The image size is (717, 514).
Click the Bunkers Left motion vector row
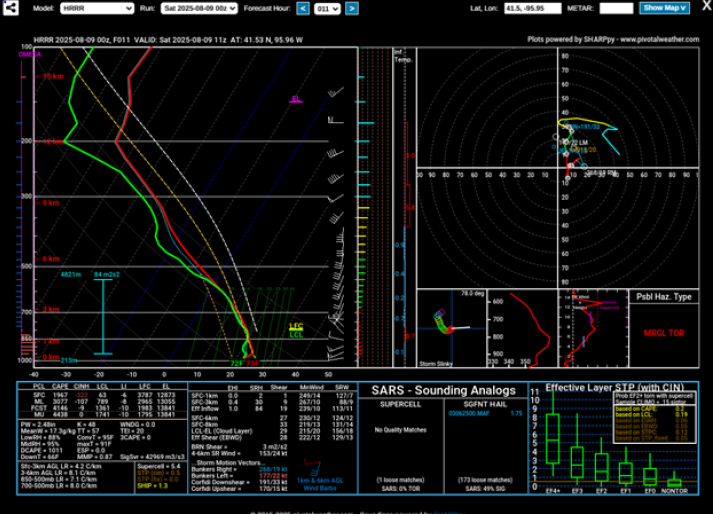click(x=239, y=476)
